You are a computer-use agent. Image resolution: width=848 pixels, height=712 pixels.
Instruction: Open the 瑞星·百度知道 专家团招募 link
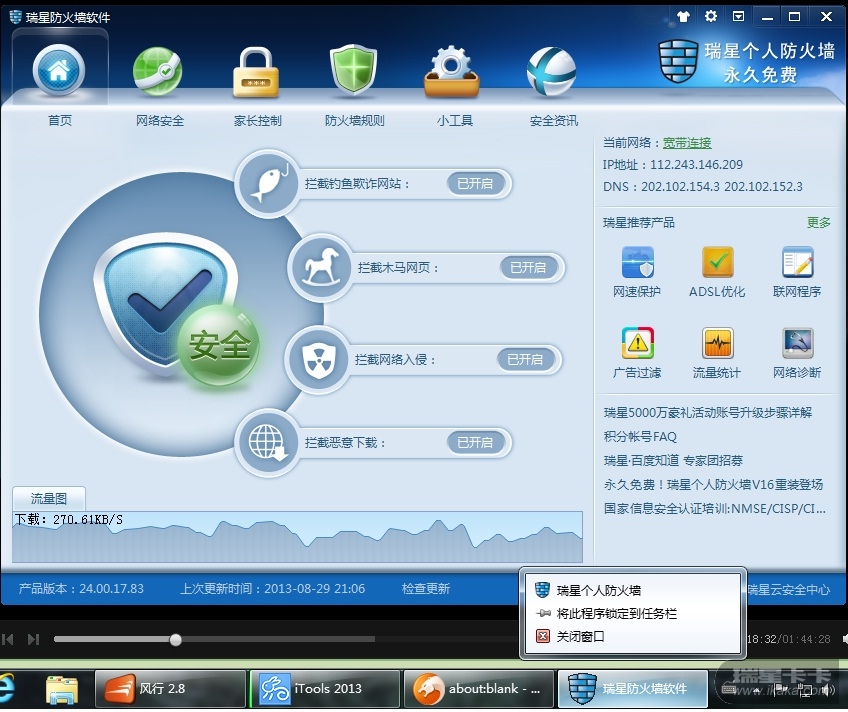pos(673,460)
